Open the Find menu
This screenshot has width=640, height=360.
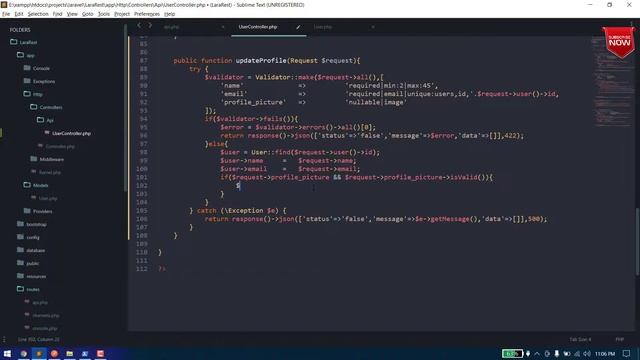(x=58, y=14)
